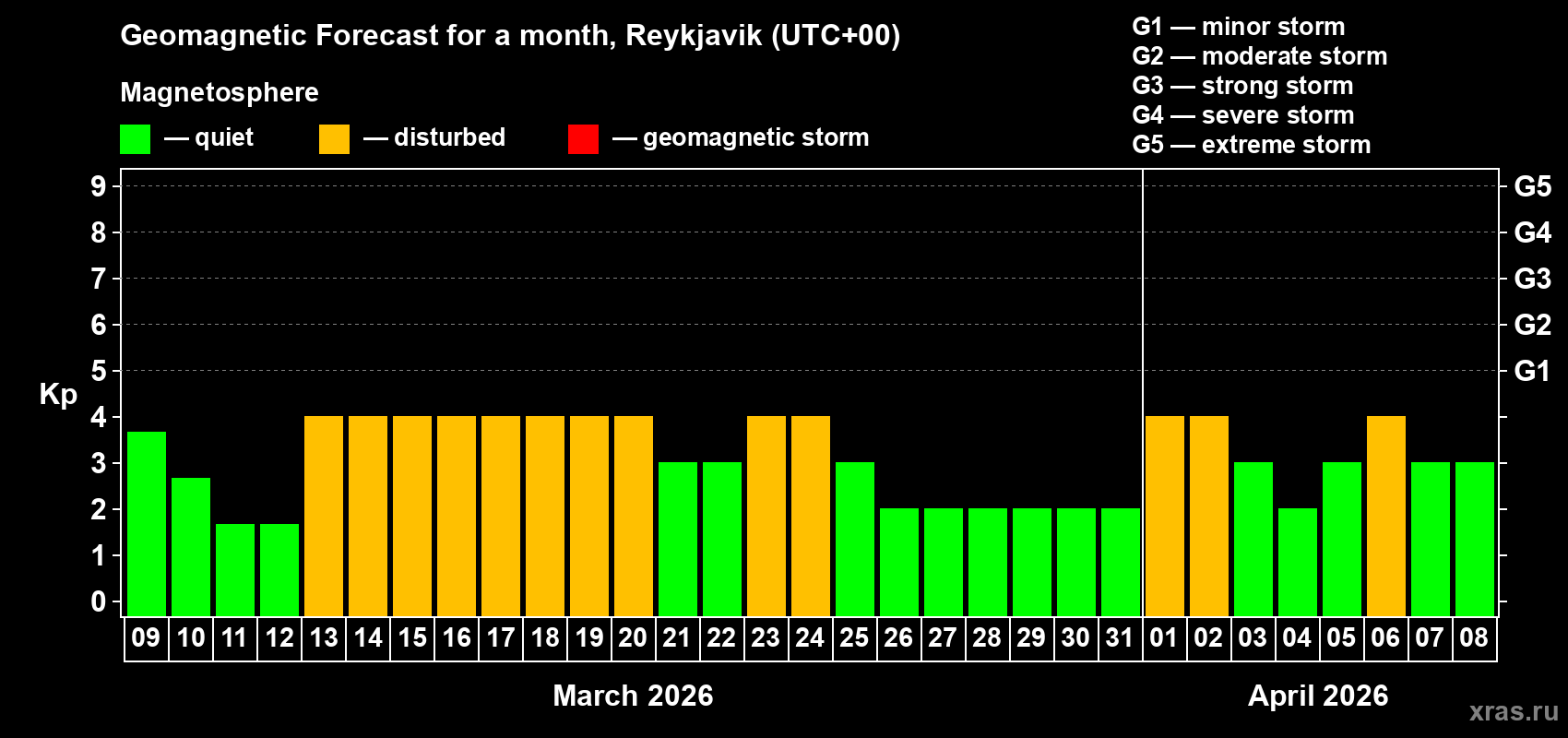
Task: Select the orange bar for March 16
Action: 457,517
